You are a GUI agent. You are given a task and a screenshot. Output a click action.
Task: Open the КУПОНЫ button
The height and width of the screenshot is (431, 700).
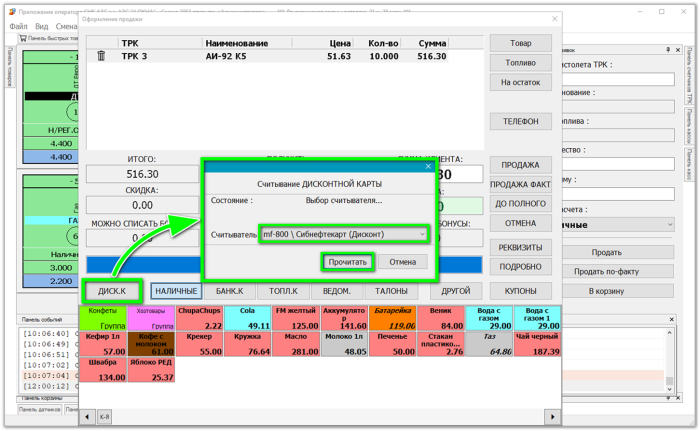[521, 291]
